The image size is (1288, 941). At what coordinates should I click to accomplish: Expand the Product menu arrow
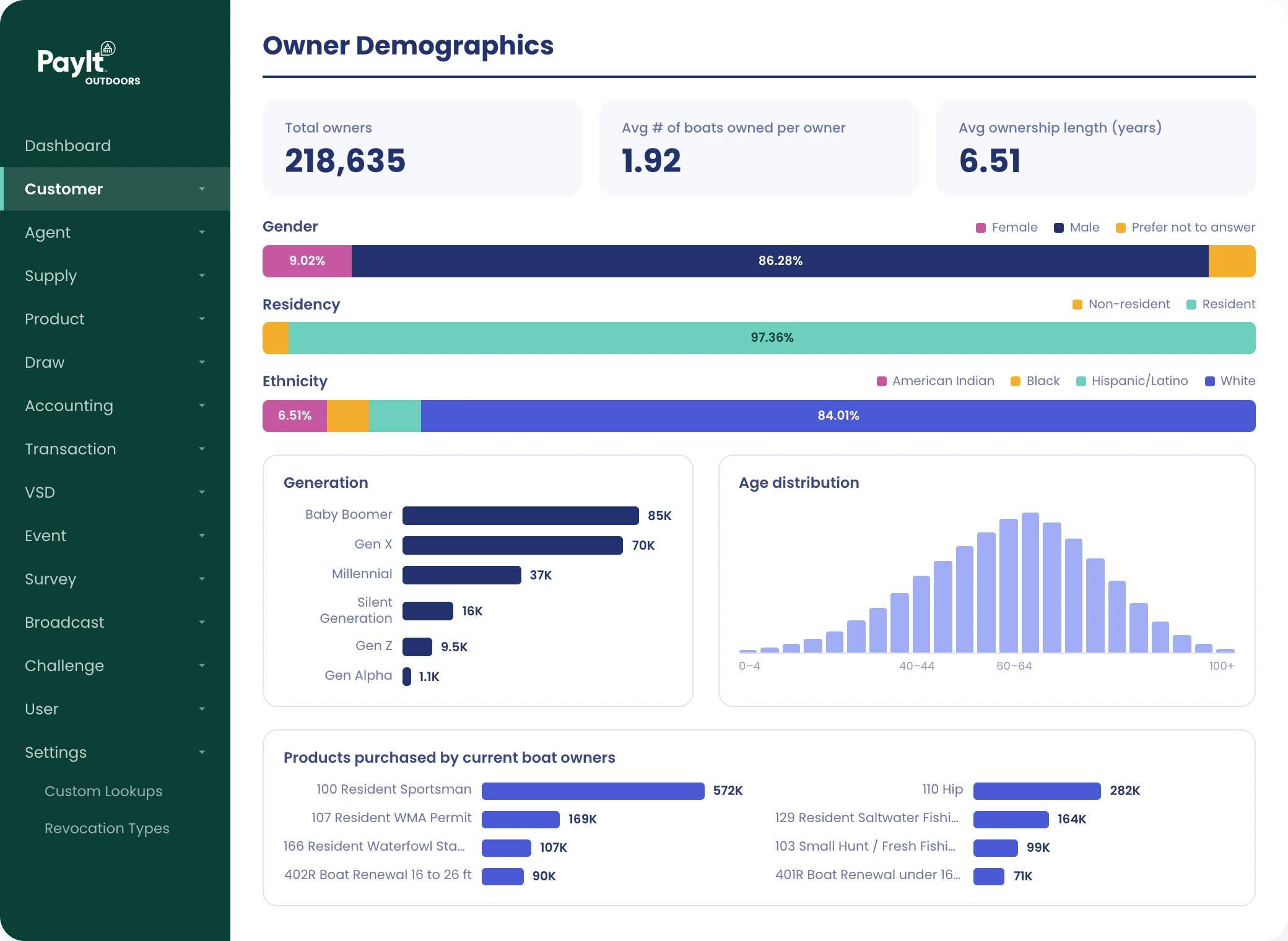pos(202,319)
